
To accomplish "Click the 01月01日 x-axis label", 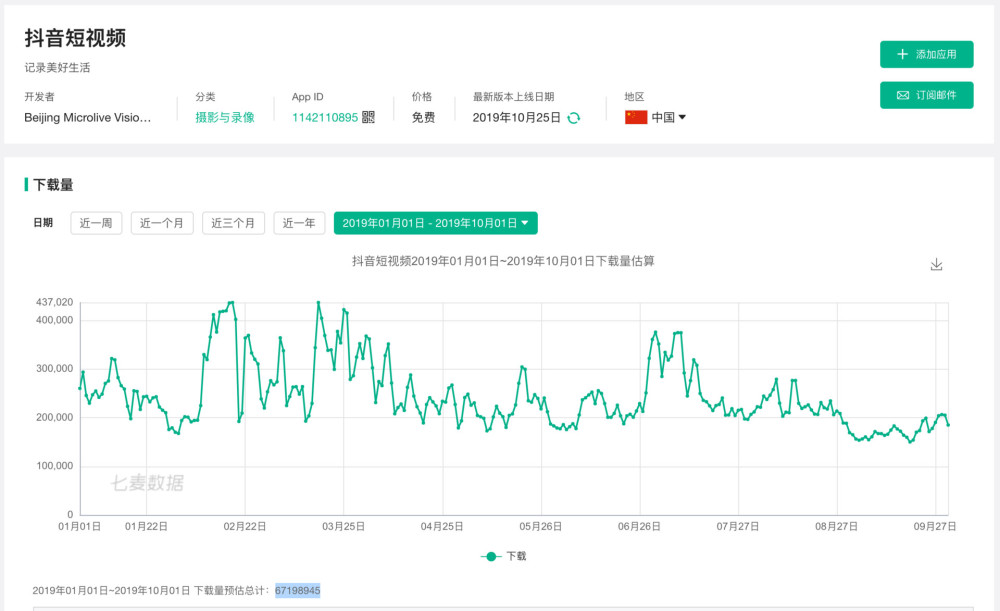I will point(80,527).
